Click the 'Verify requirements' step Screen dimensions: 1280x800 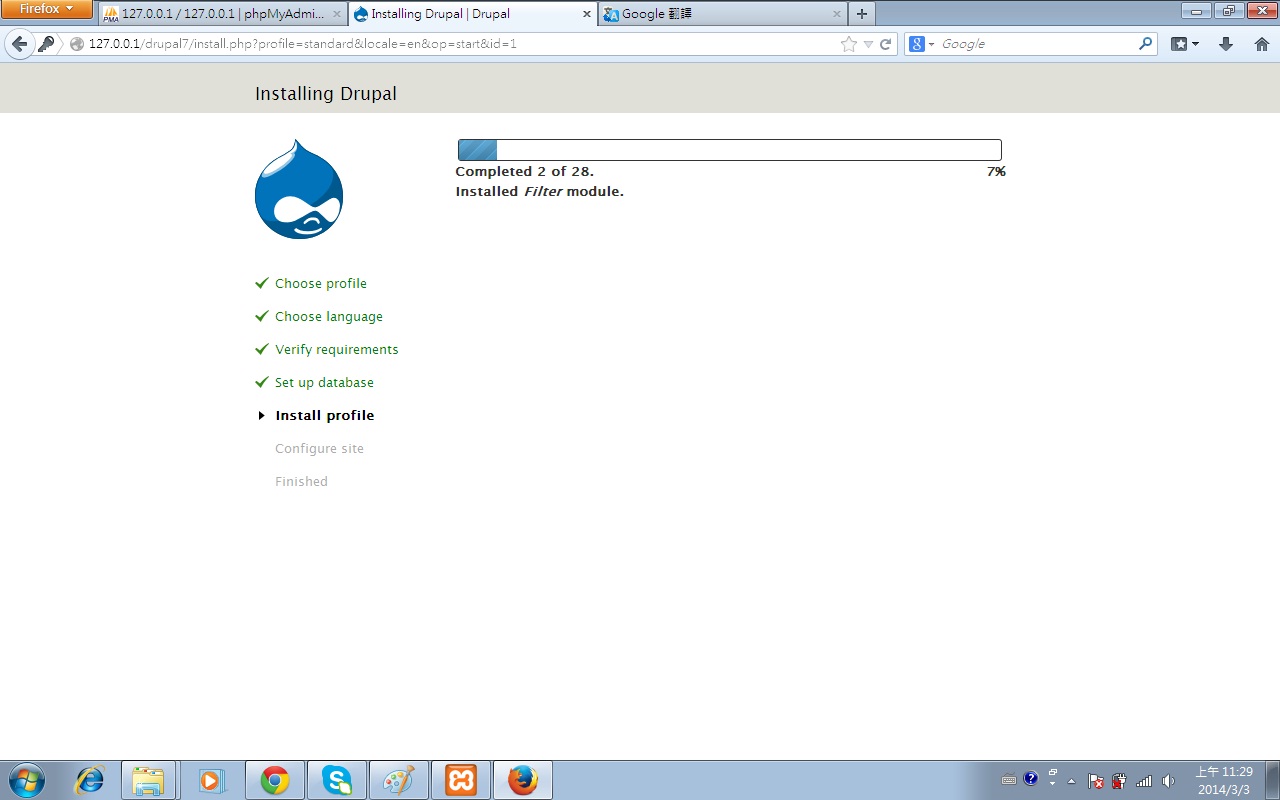[337, 350]
